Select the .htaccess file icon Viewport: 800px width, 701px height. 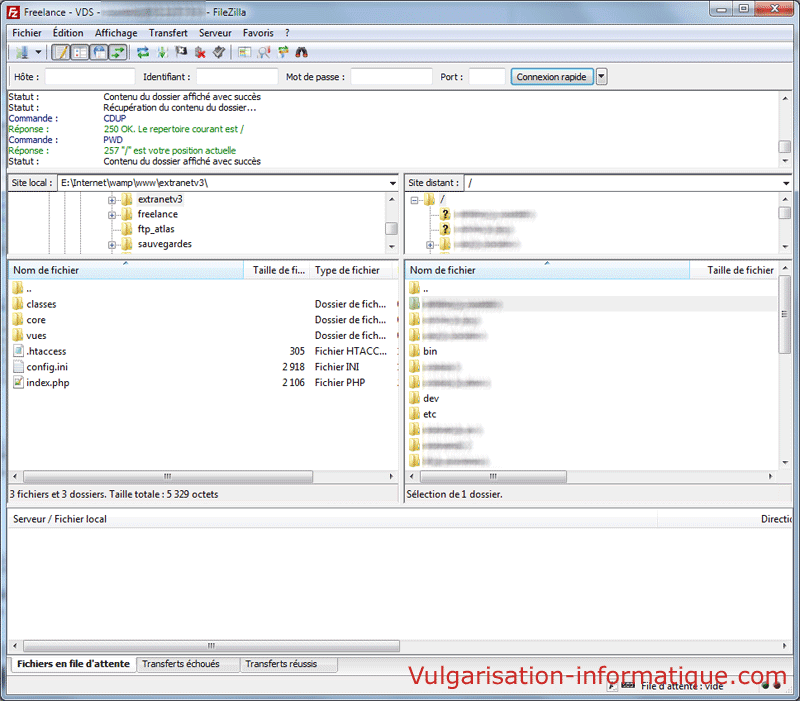[x=18, y=351]
